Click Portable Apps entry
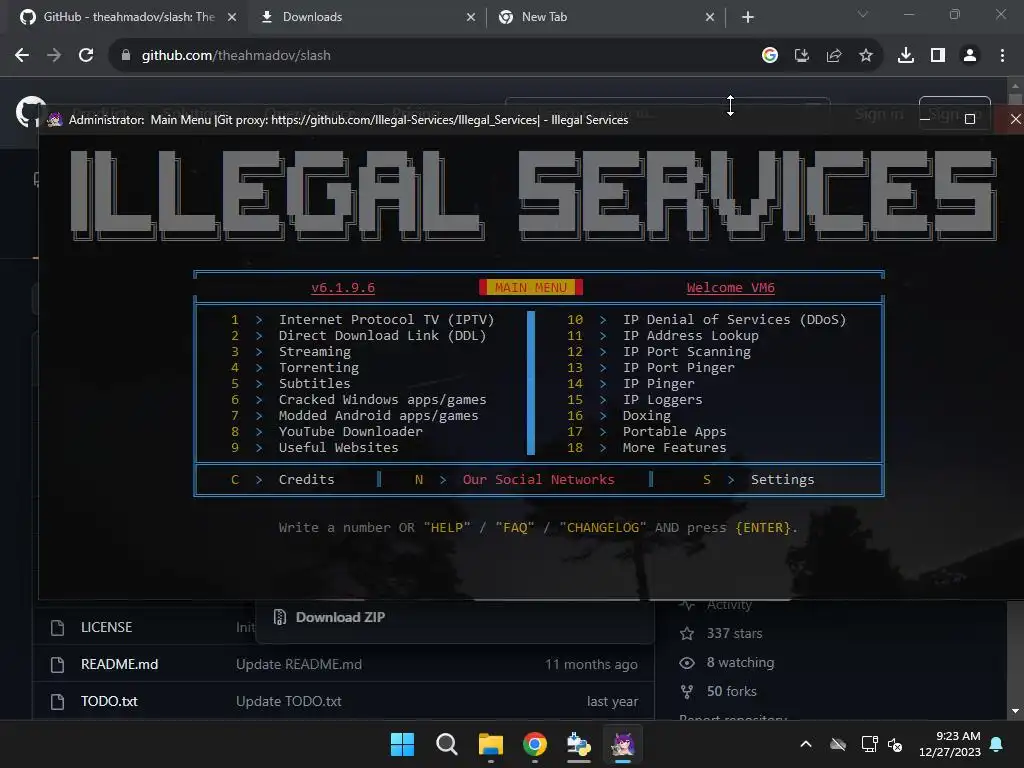Viewport: 1024px width, 768px height. [675, 431]
